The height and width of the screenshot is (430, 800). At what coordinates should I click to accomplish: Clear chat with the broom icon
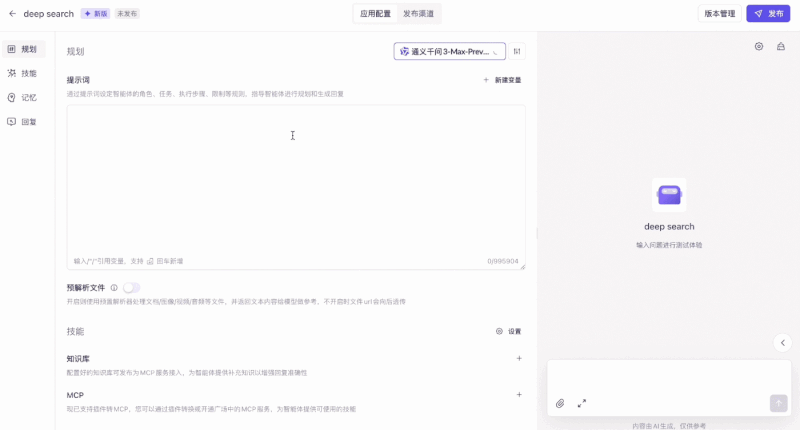click(x=781, y=46)
